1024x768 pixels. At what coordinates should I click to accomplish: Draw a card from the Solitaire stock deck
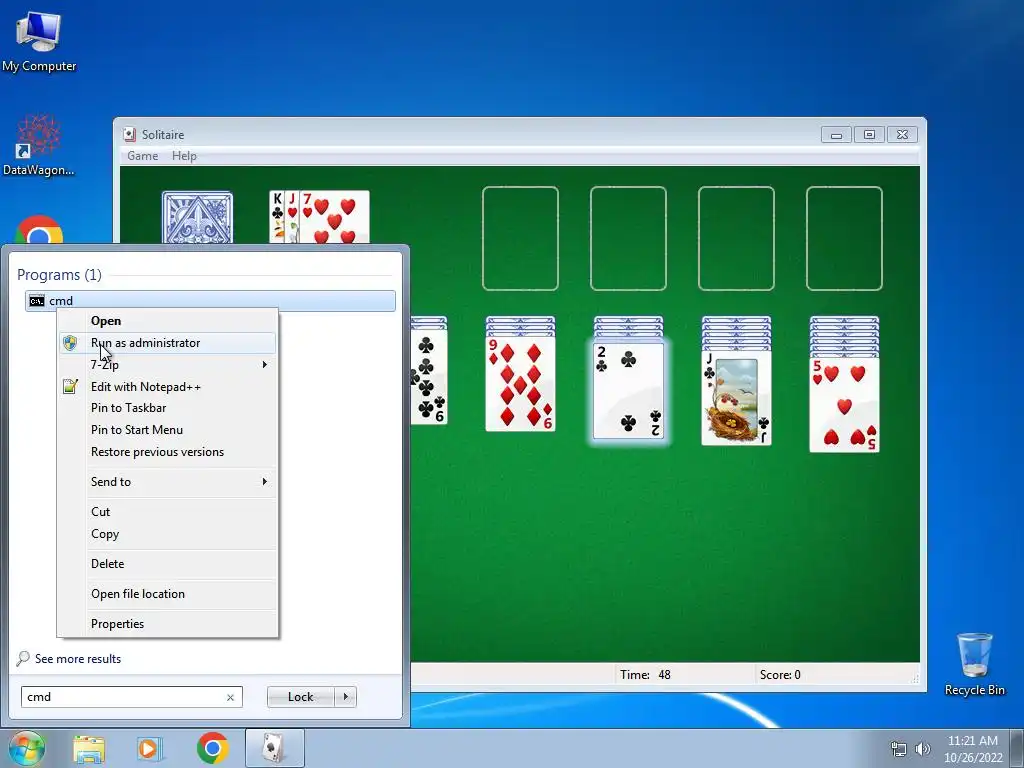(x=197, y=217)
